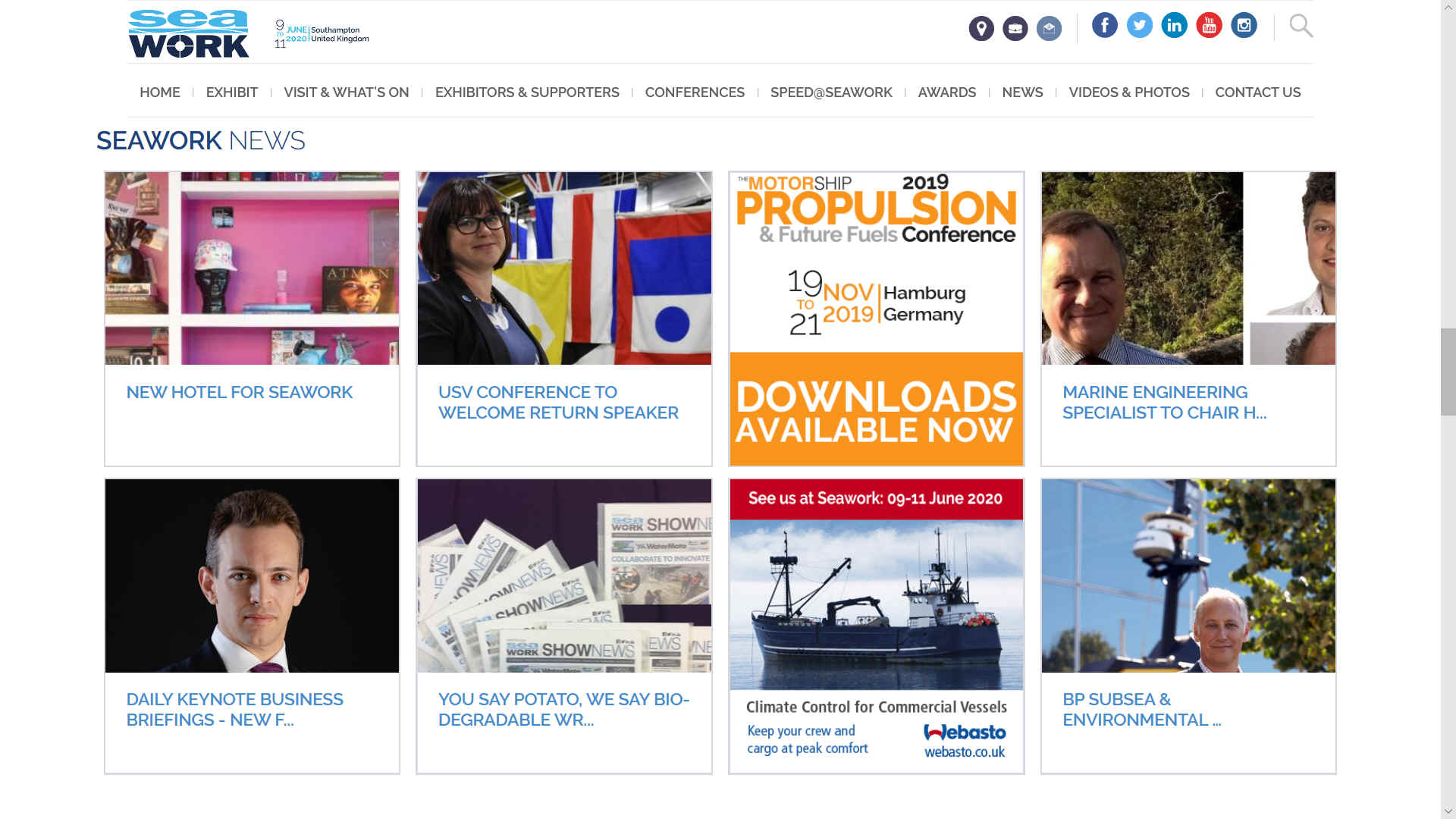Select EXHIBITORS & SUPPORTERS menu item
The image size is (1456, 819).
(527, 93)
